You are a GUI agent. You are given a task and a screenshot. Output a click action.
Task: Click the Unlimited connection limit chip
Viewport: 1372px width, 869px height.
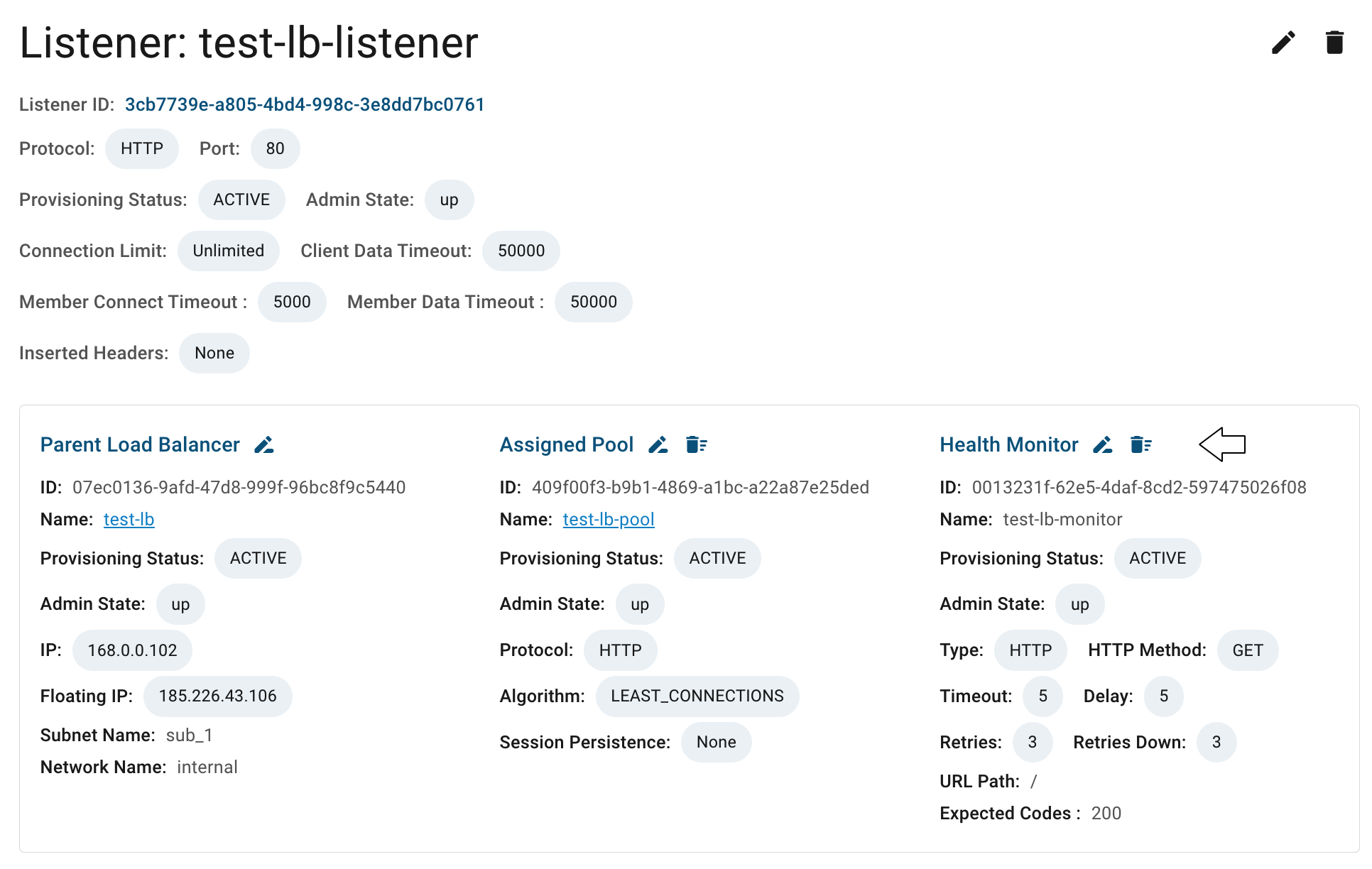229,251
